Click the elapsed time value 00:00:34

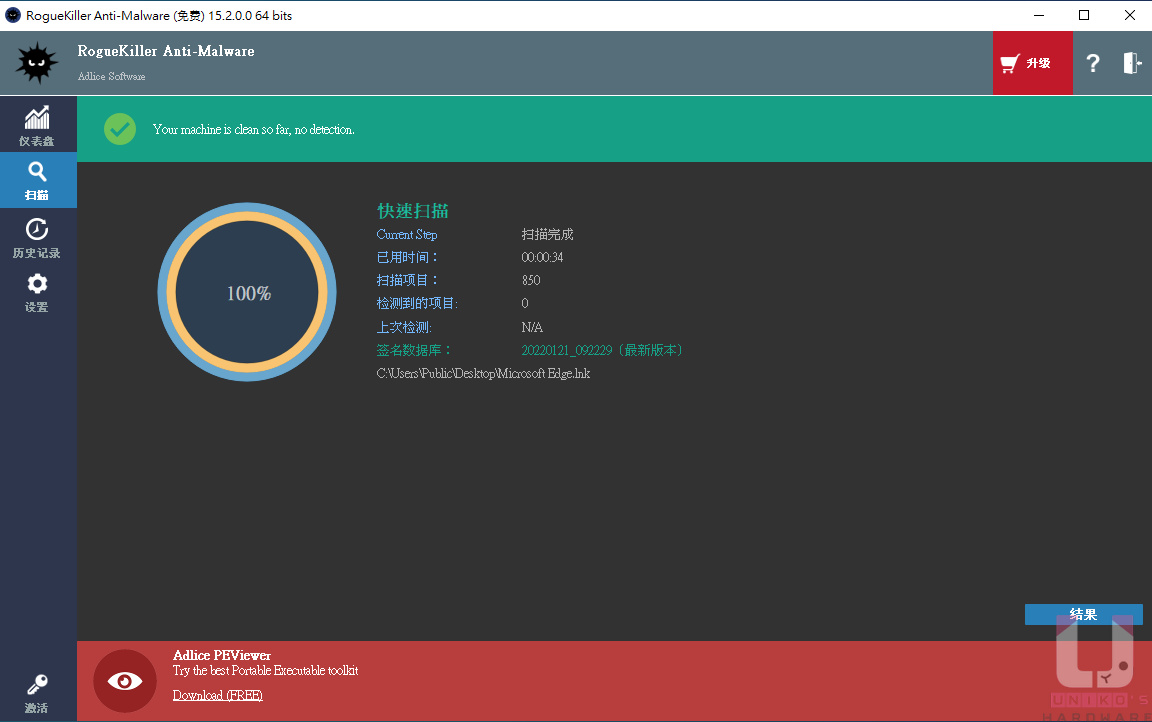pyautogui.click(x=542, y=258)
